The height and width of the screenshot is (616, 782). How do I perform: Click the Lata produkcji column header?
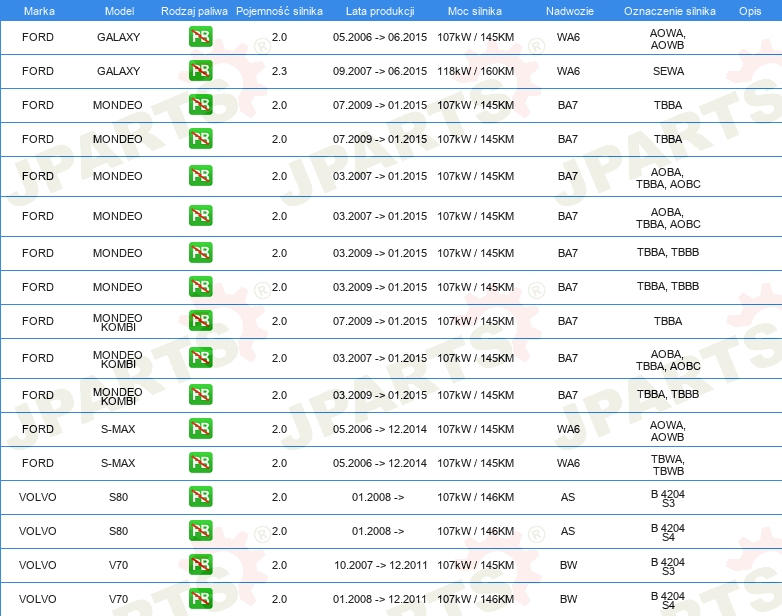click(380, 11)
